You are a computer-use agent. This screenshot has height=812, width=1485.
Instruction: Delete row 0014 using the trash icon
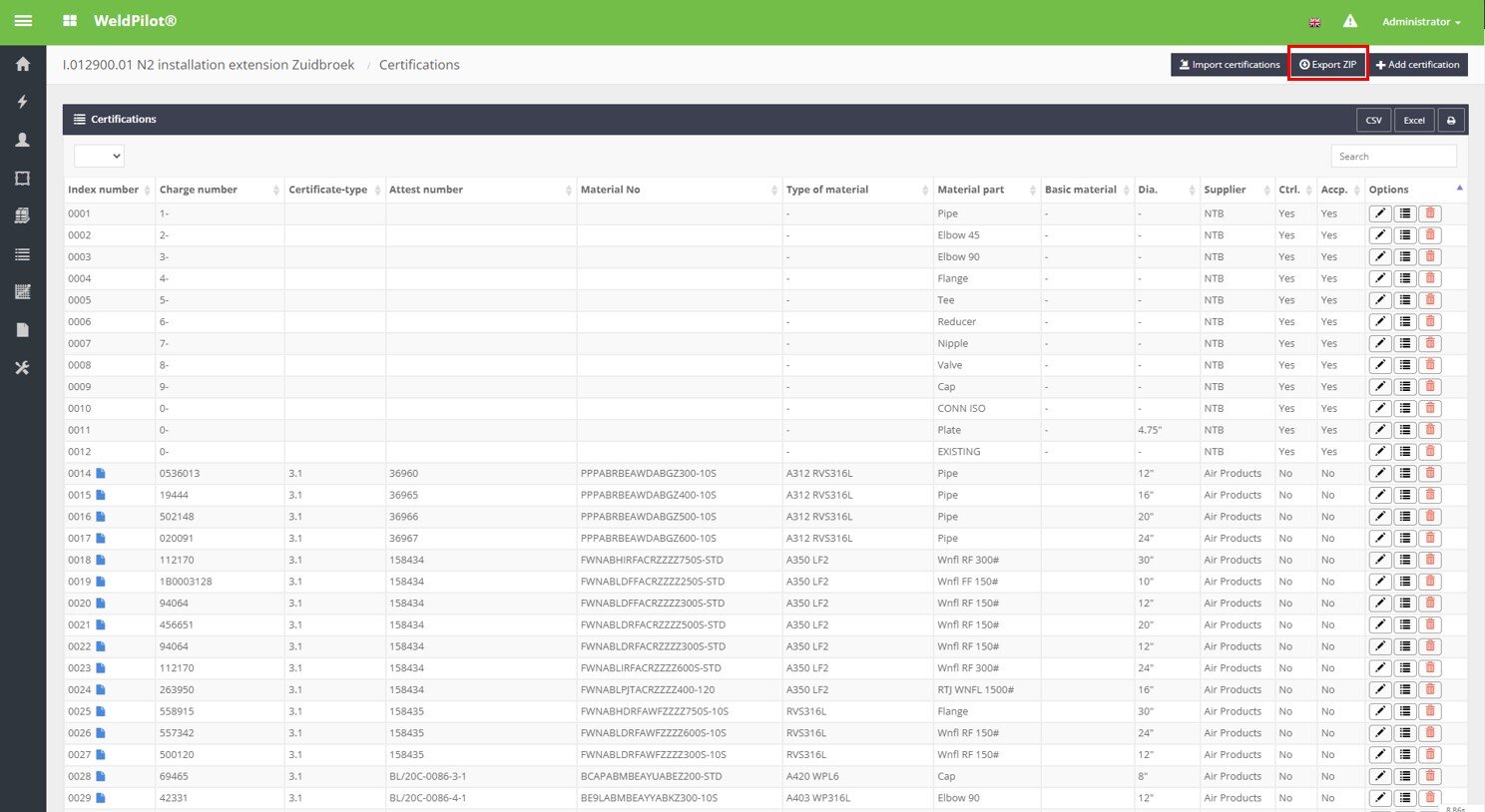(1429, 474)
